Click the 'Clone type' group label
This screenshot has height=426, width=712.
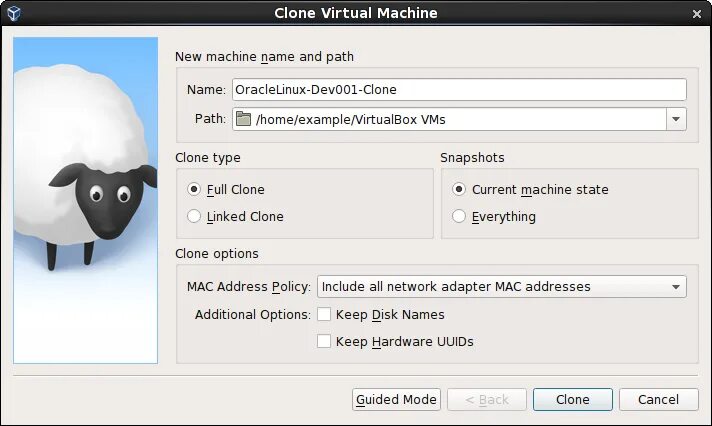[x=208, y=158]
